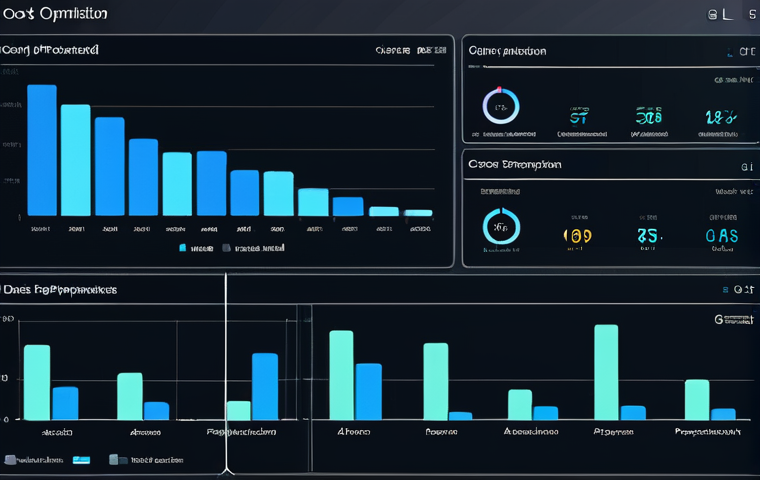The height and width of the screenshot is (480, 760).
Task: Select the cyan 'ST' metric value
Action: [x=579, y=117]
